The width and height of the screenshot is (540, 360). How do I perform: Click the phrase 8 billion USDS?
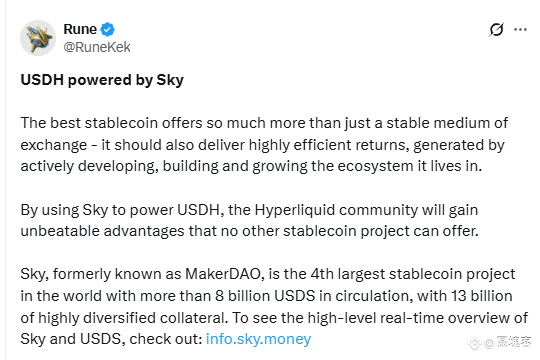pyautogui.click(x=265, y=296)
